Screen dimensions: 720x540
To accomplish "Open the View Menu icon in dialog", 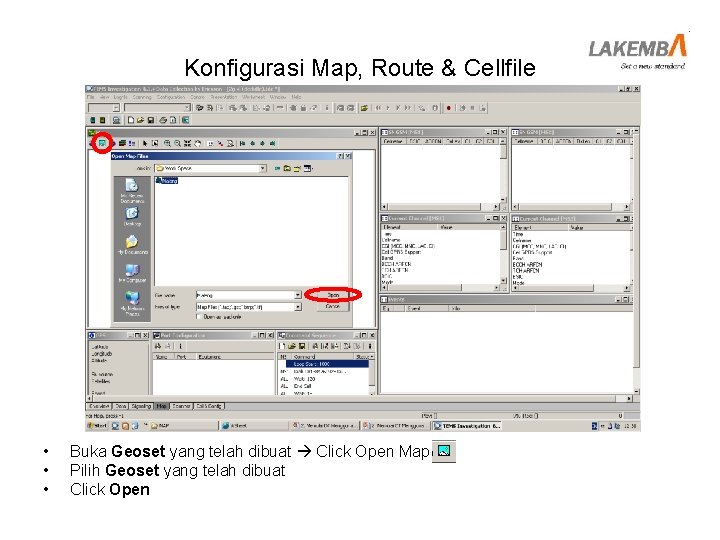I will (x=308, y=169).
